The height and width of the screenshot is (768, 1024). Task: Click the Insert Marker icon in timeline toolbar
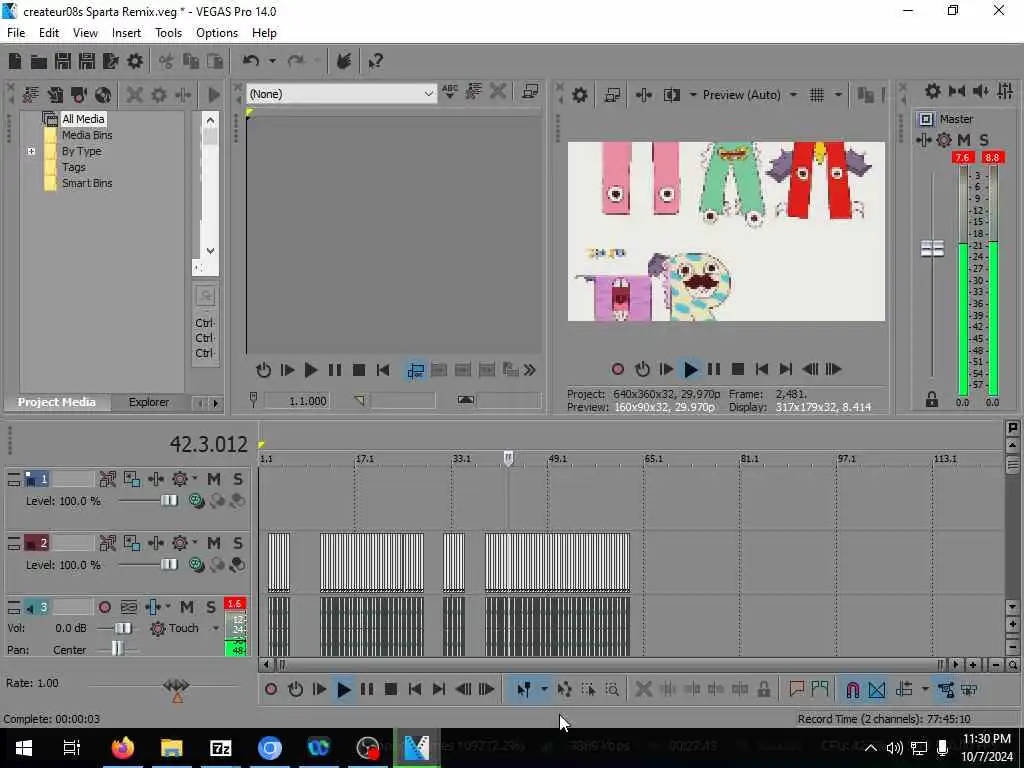coord(796,689)
